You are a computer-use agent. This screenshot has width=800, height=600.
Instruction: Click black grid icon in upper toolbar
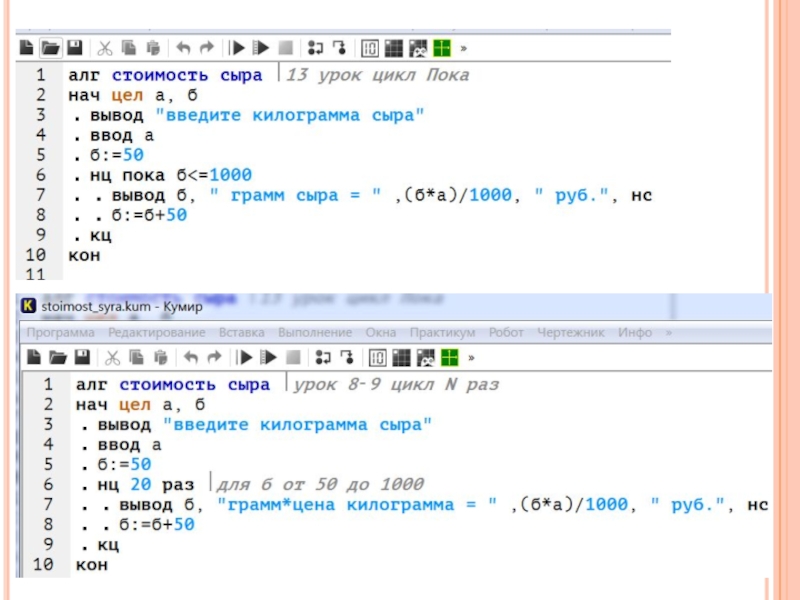point(393,48)
